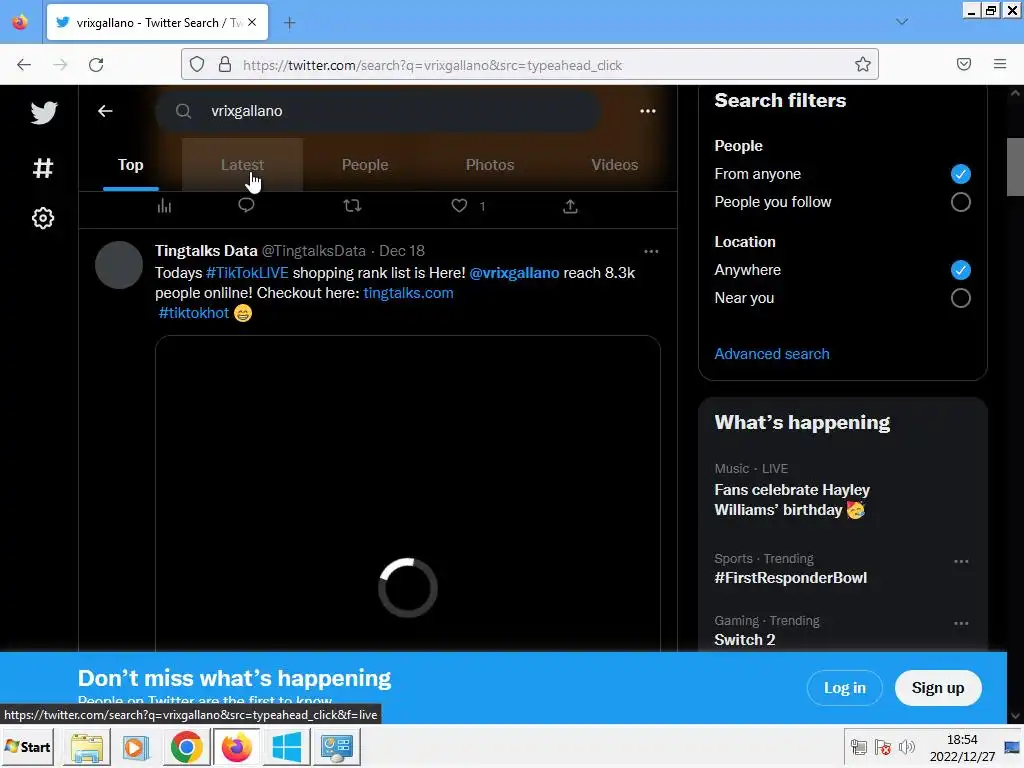Open options for #FirstResponderBowl trend
The image size is (1024, 768).
click(x=961, y=562)
